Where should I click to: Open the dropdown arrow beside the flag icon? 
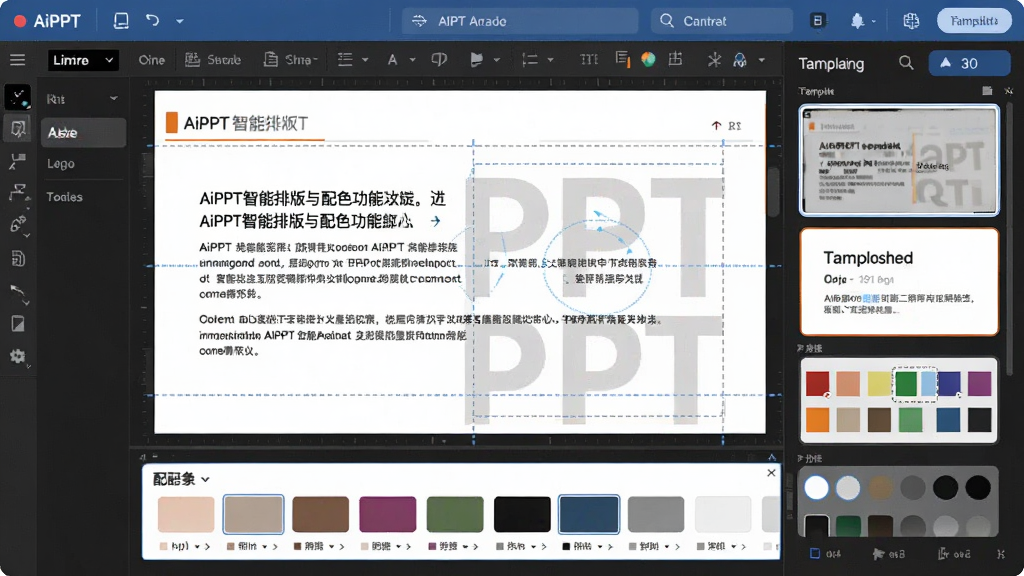(496, 60)
